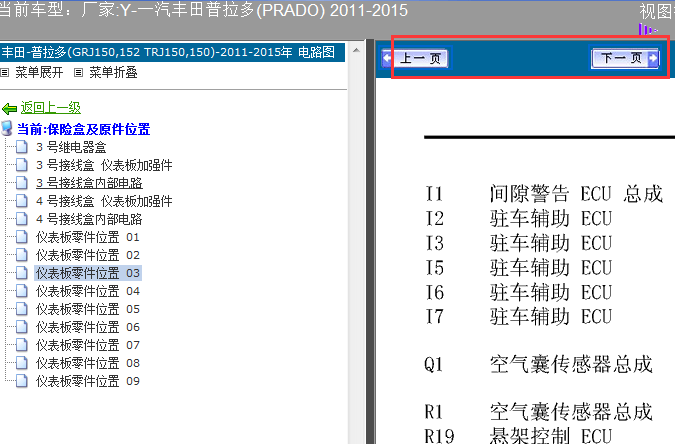This screenshot has height=444, width=675.
Task: Click page icon beside 3 号接线盒内部电路
Action: click(22, 183)
